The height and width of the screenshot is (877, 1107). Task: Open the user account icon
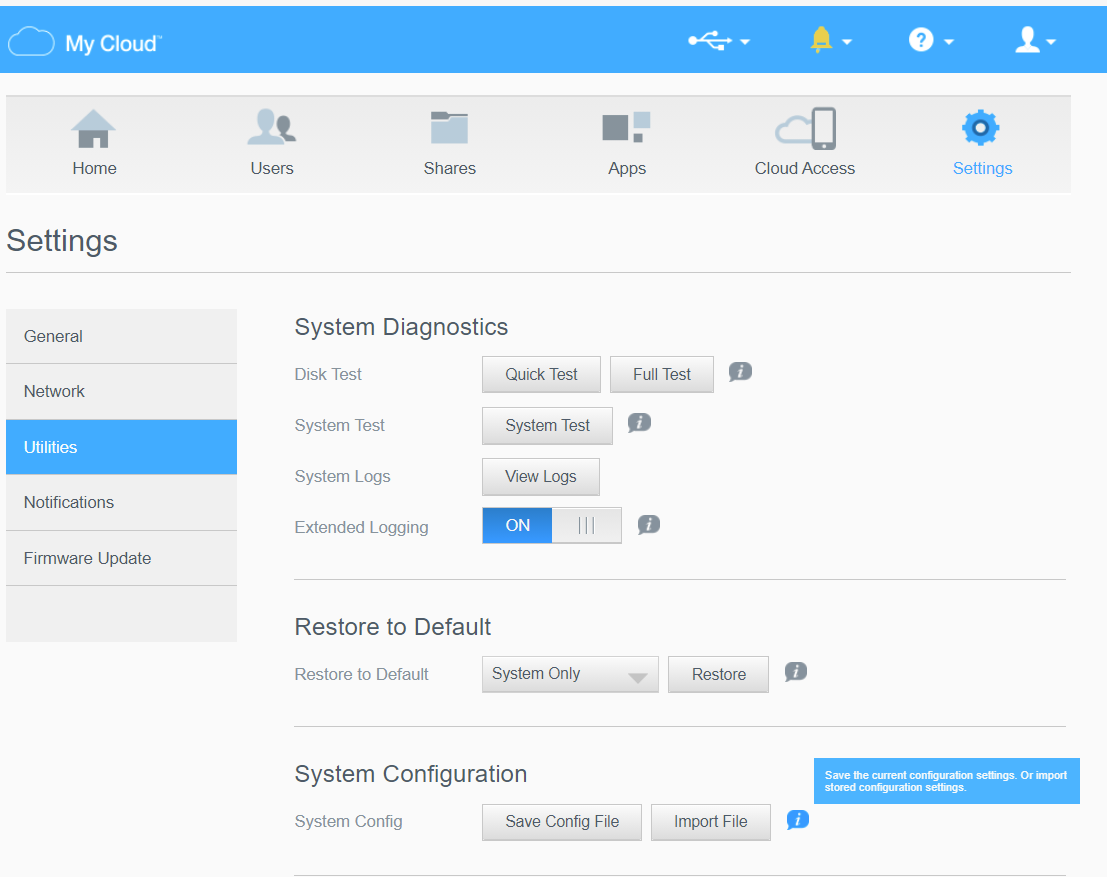[1027, 40]
